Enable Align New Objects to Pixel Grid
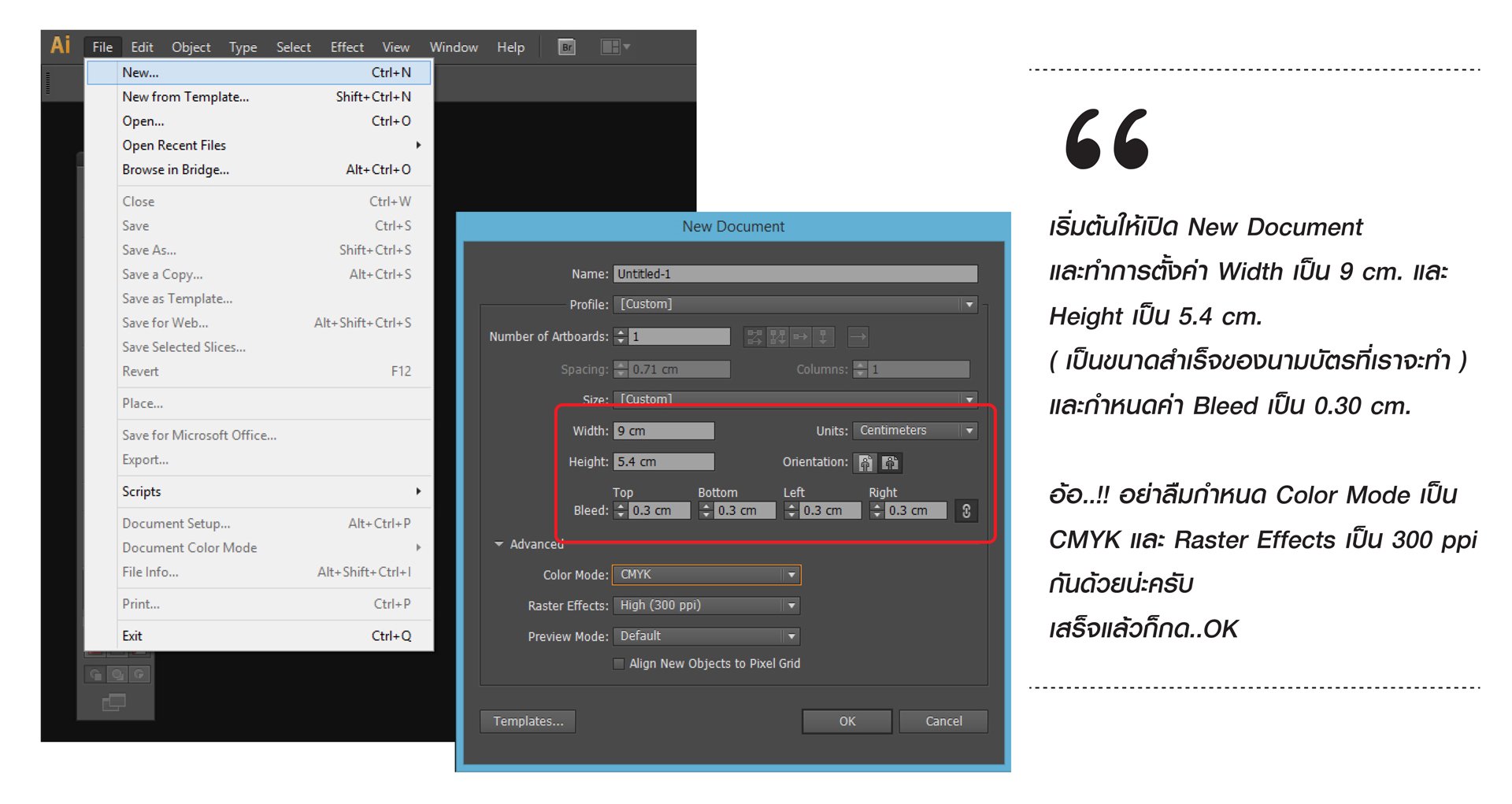Viewport: 1512px width, 804px height. (619, 664)
